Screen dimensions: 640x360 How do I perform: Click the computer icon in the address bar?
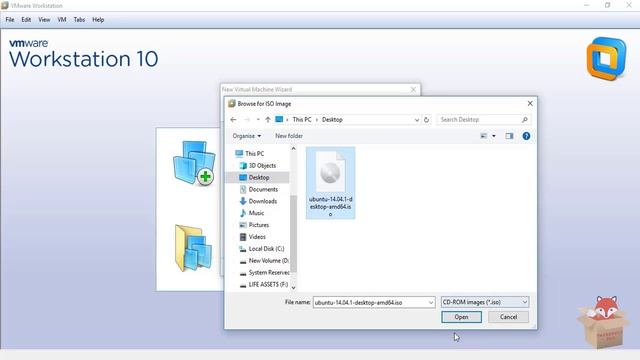point(279,119)
